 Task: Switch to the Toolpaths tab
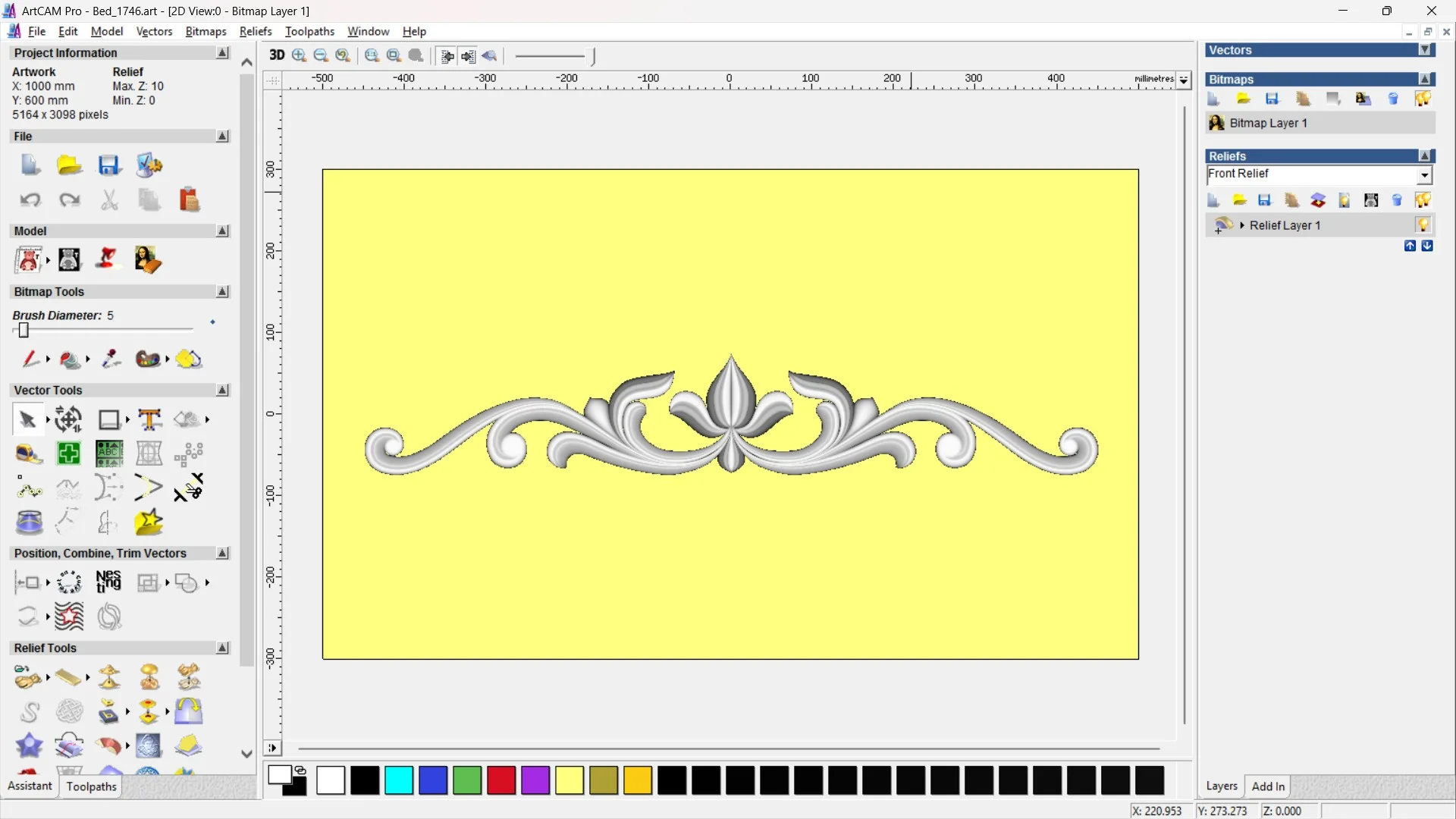click(x=91, y=786)
